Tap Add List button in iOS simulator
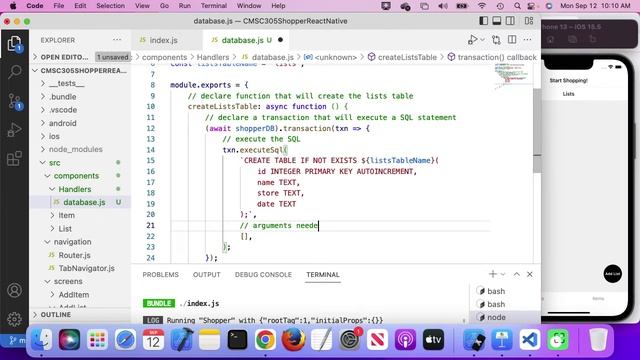The image size is (640, 360). (x=612, y=273)
